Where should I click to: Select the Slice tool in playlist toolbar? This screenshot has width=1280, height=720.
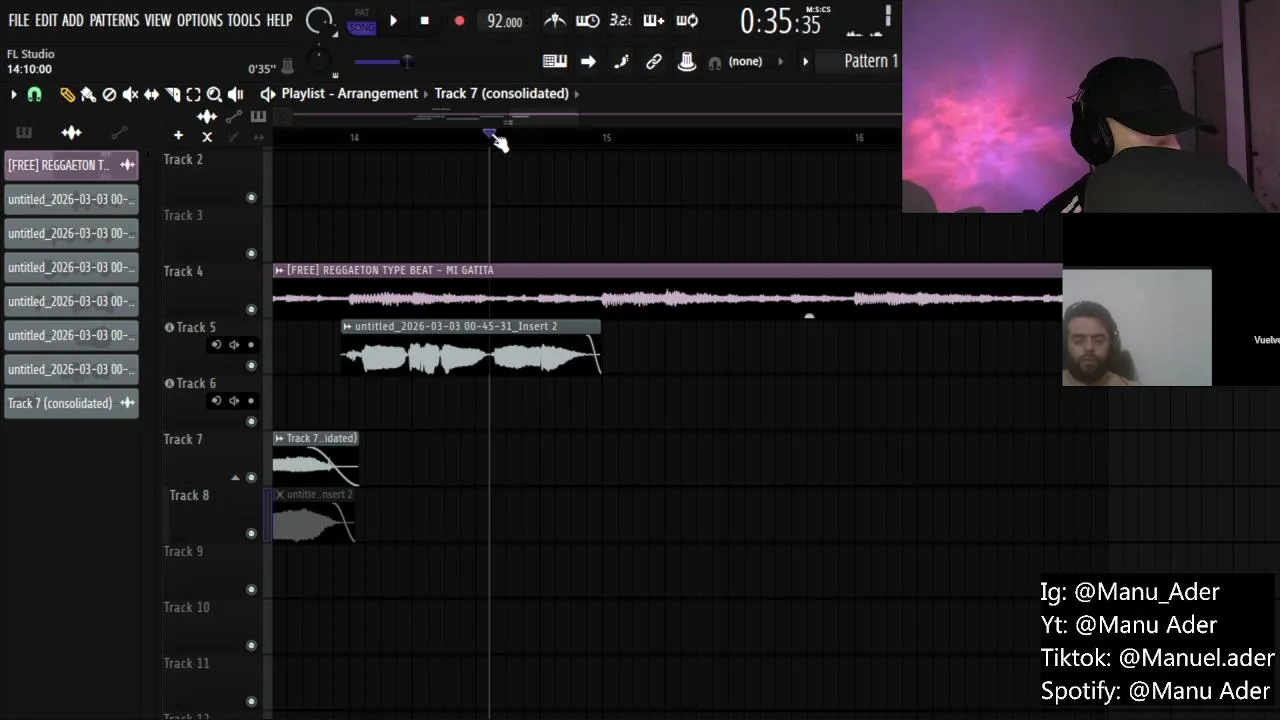click(172, 94)
